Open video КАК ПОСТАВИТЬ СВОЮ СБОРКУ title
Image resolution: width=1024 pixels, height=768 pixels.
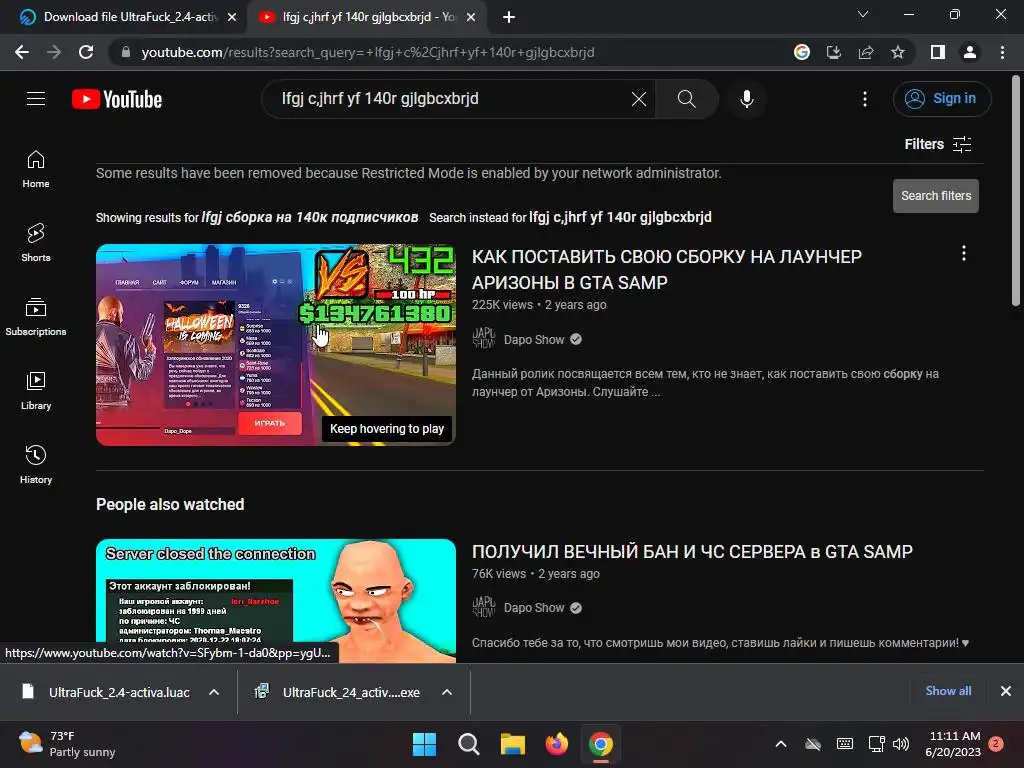click(x=667, y=269)
